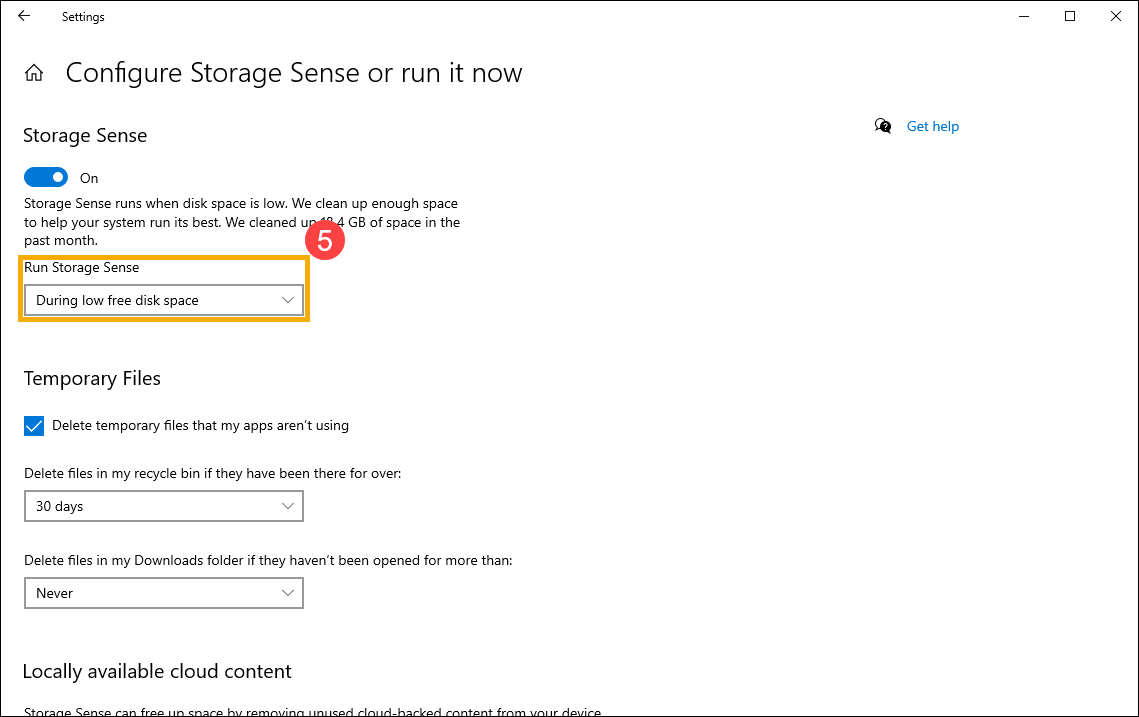The image size is (1139, 717).
Task: Go to Settings home via the house icon
Action: (x=34, y=73)
